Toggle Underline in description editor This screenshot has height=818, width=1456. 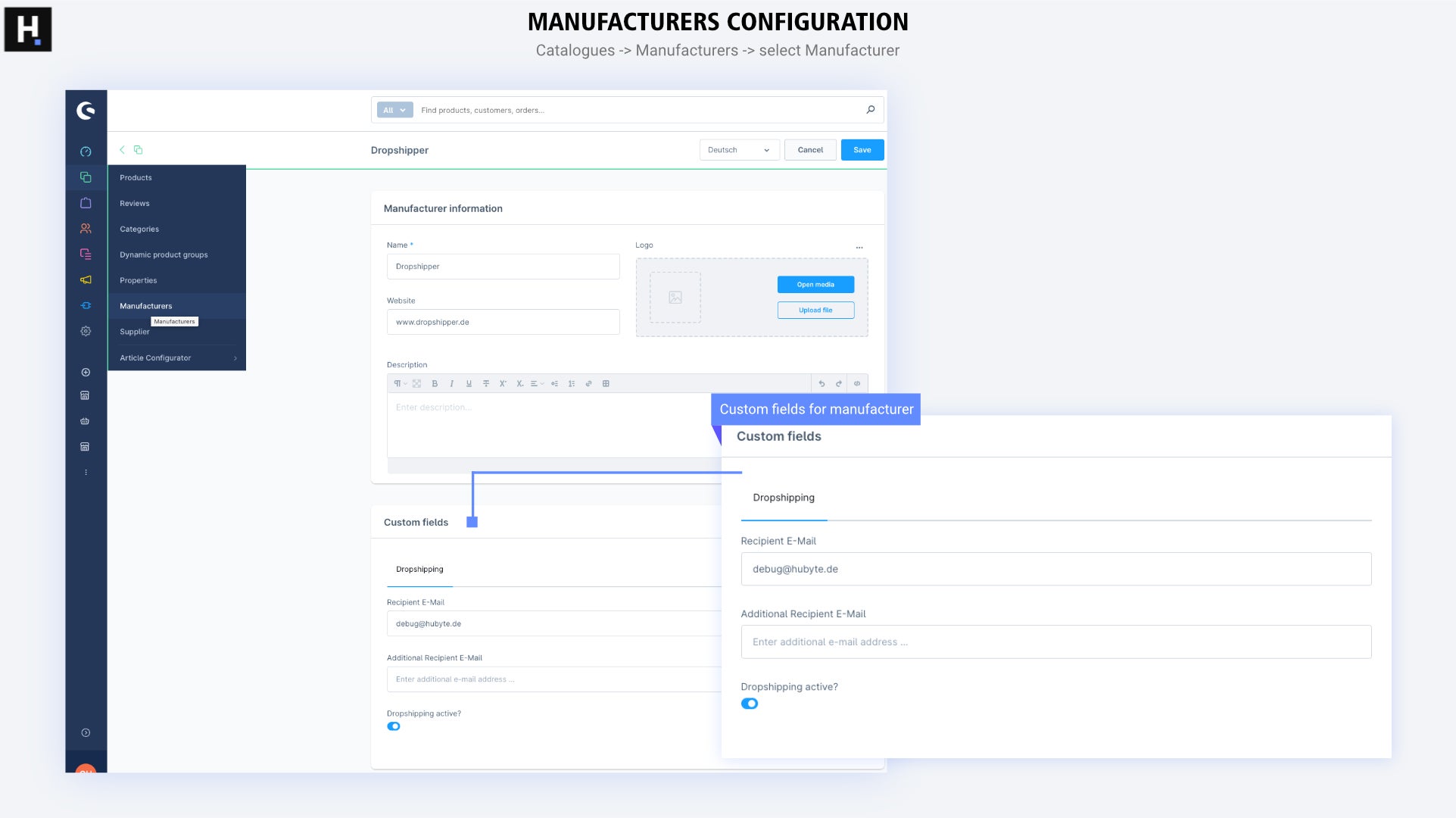(x=469, y=384)
